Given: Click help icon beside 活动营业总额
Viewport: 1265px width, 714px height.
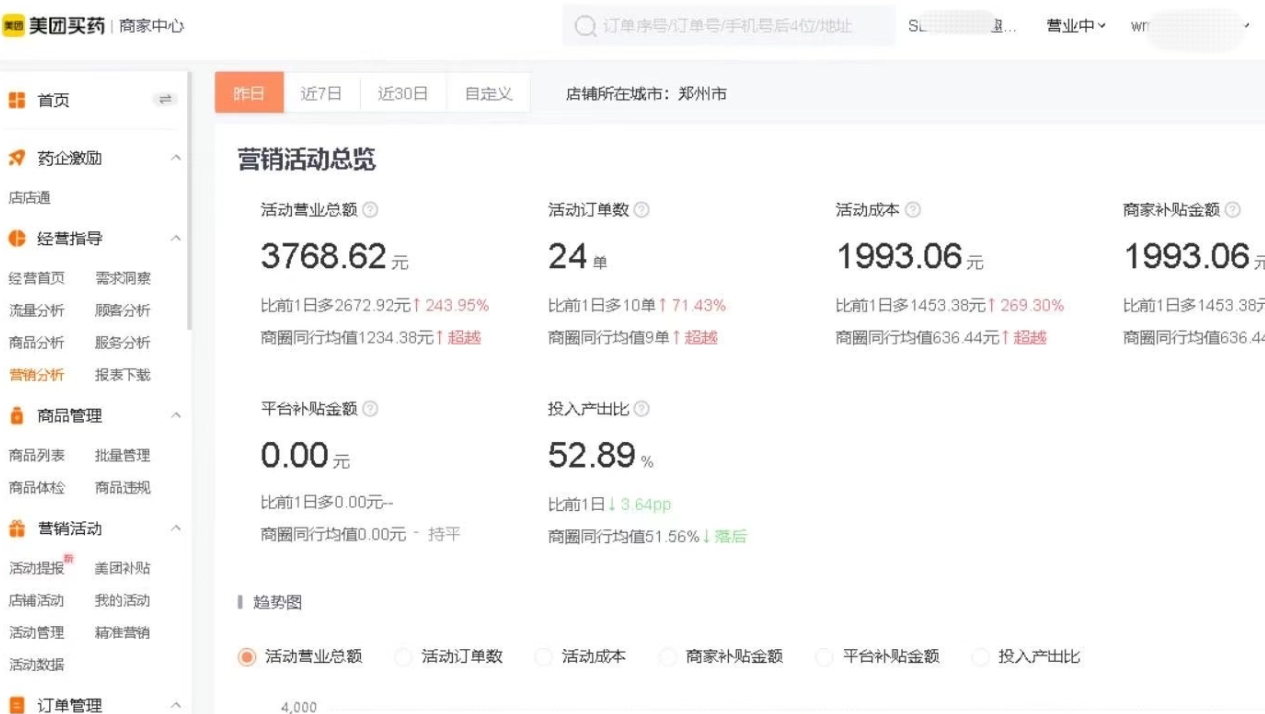Looking at the screenshot, I should [370, 210].
